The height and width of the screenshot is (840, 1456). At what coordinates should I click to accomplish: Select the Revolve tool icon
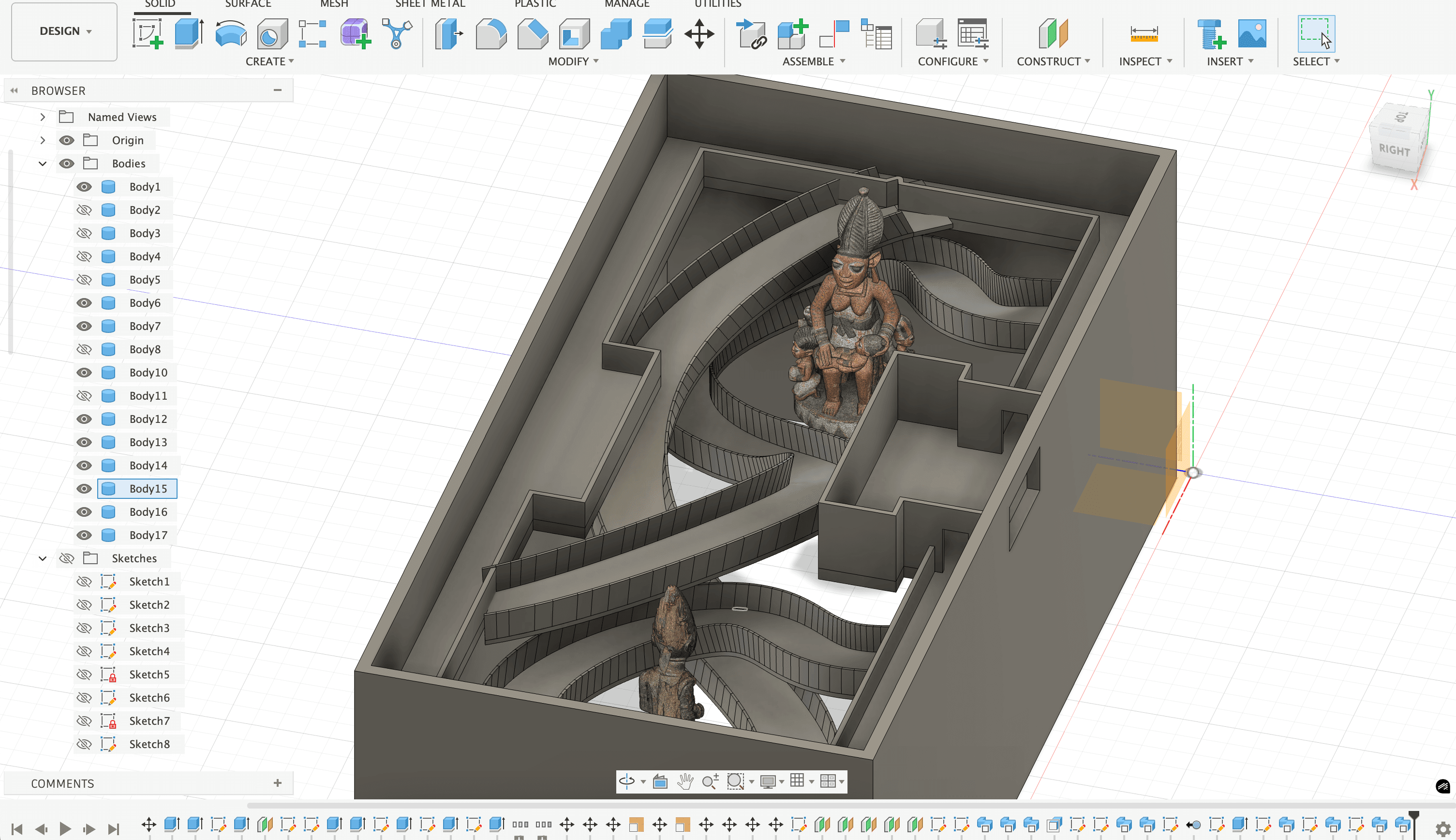(x=231, y=33)
